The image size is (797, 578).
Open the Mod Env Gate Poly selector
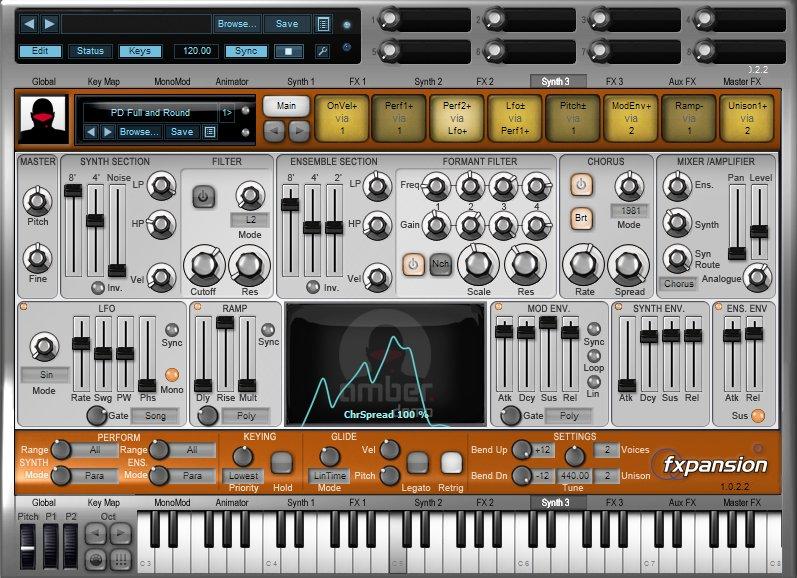[568, 416]
